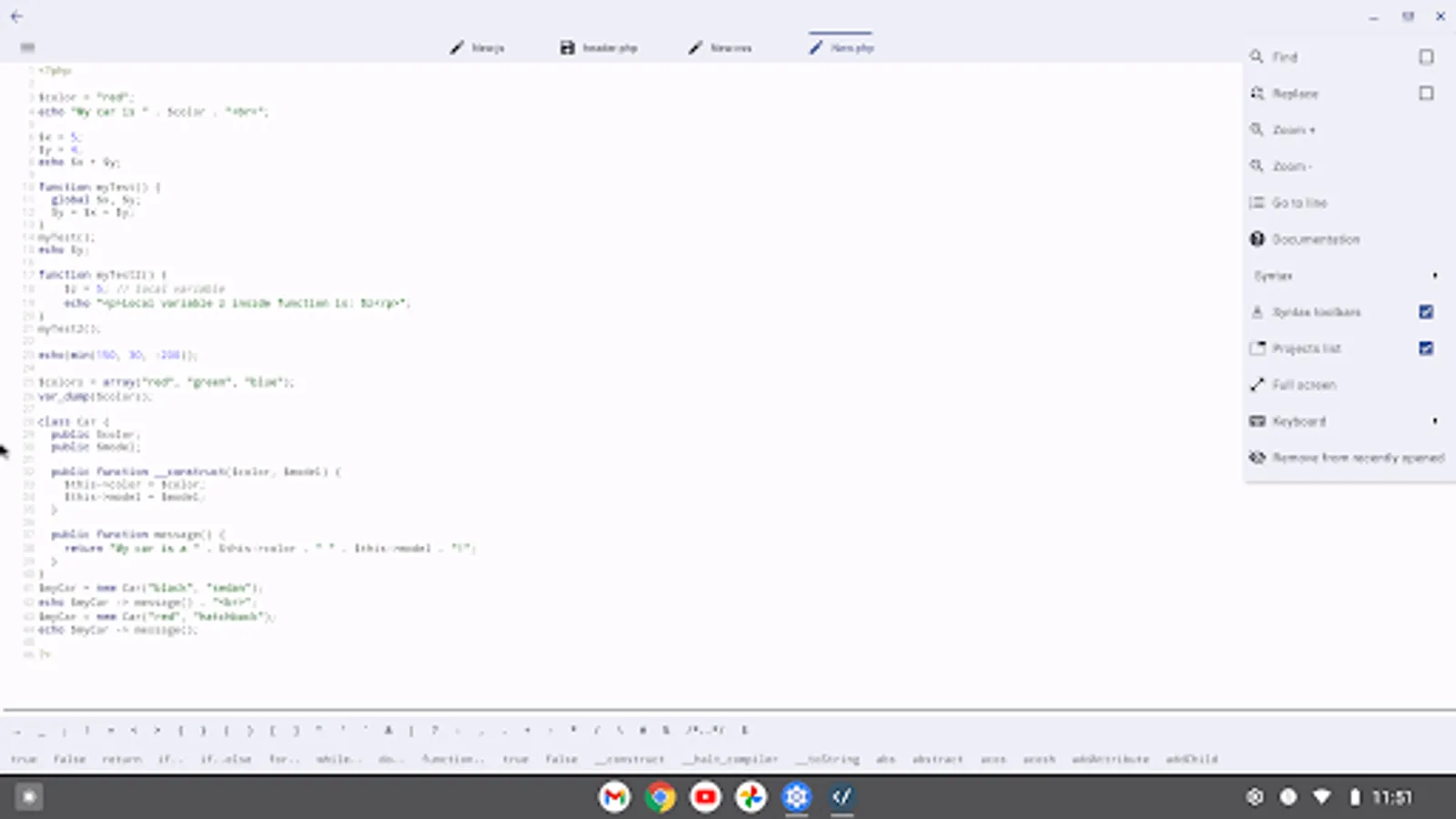Enable the Syntax toolbars checkbox
This screenshot has width=1456, height=819.
pos(1425,311)
